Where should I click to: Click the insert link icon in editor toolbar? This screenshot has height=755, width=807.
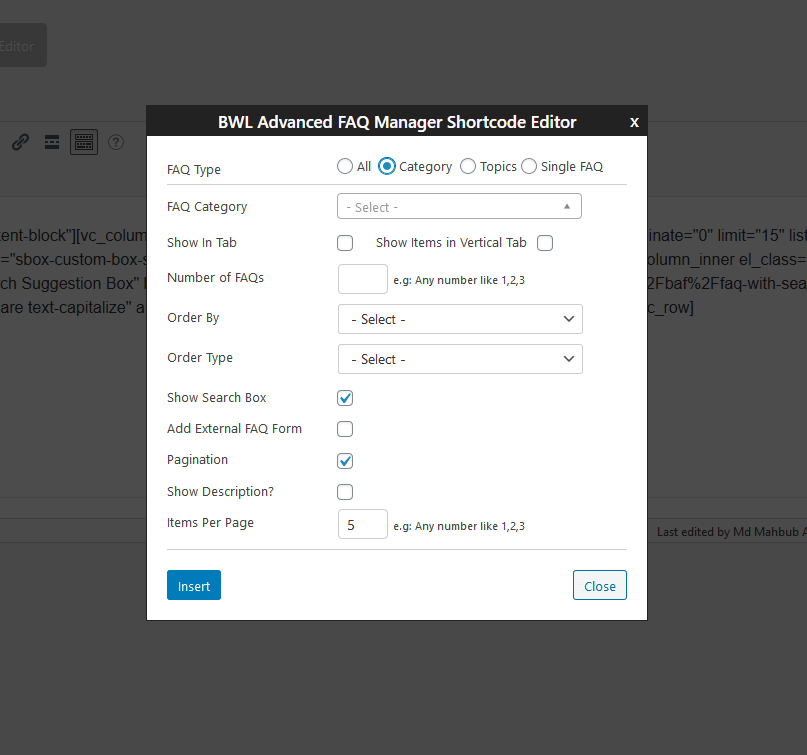pos(21,142)
